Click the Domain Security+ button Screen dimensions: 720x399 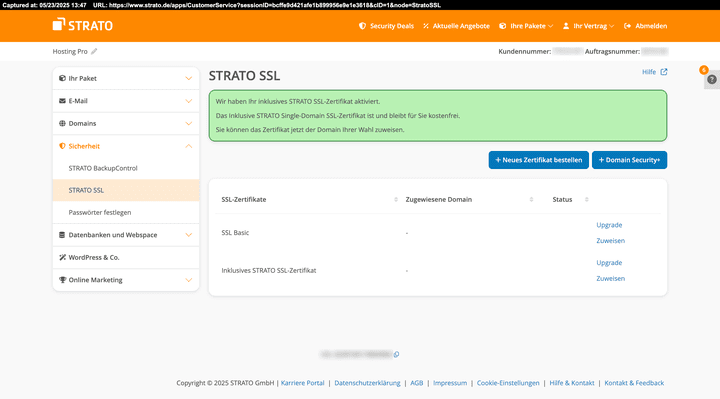[x=630, y=160]
